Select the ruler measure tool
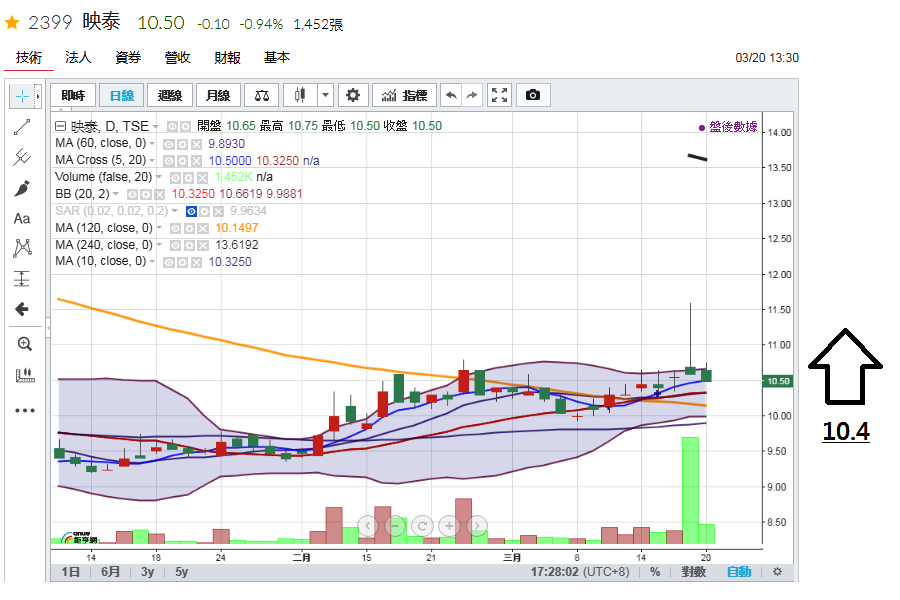900x600 pixels. point(25,376)
